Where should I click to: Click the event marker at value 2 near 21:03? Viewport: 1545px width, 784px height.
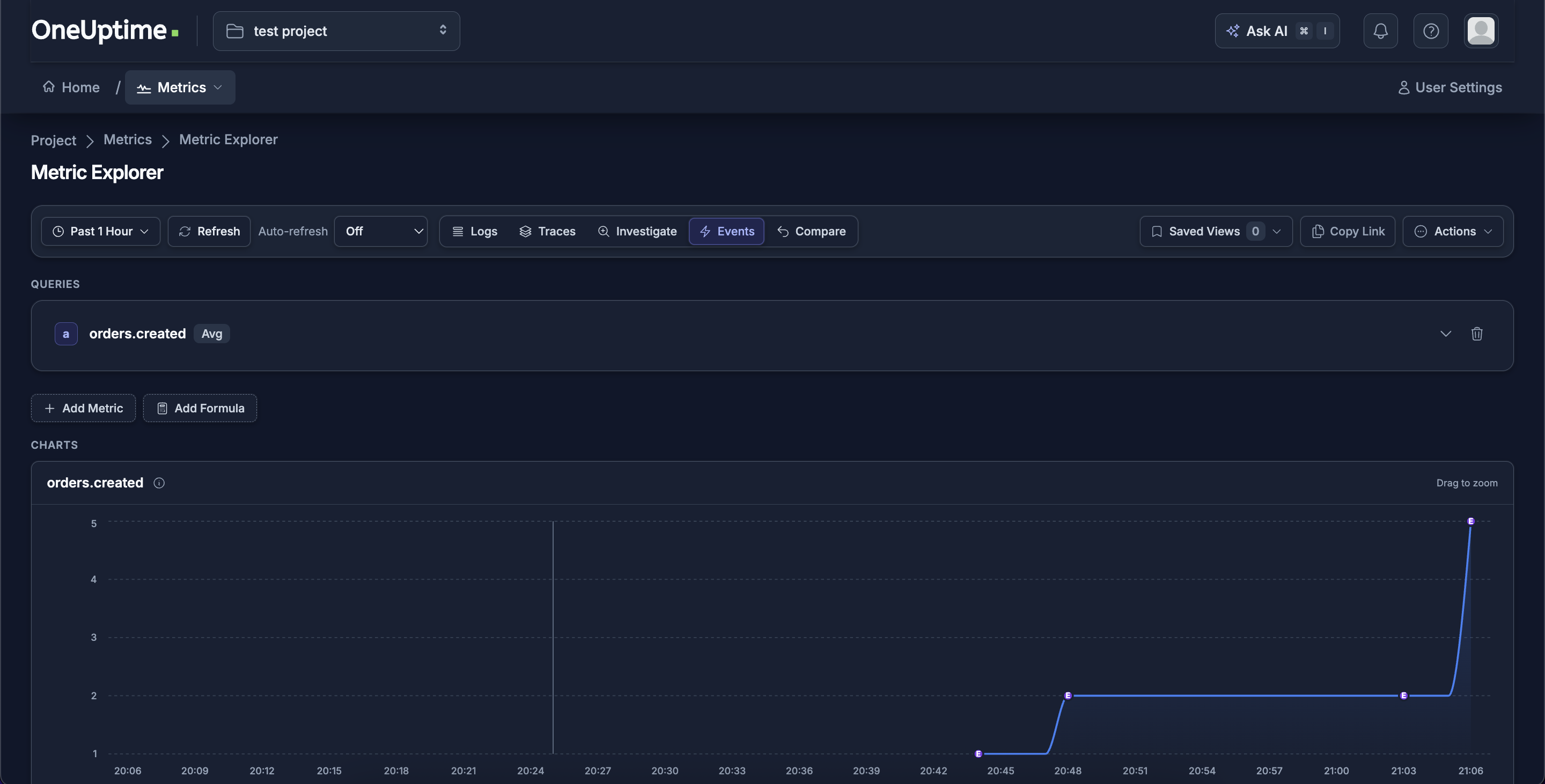click(1403, 696)
